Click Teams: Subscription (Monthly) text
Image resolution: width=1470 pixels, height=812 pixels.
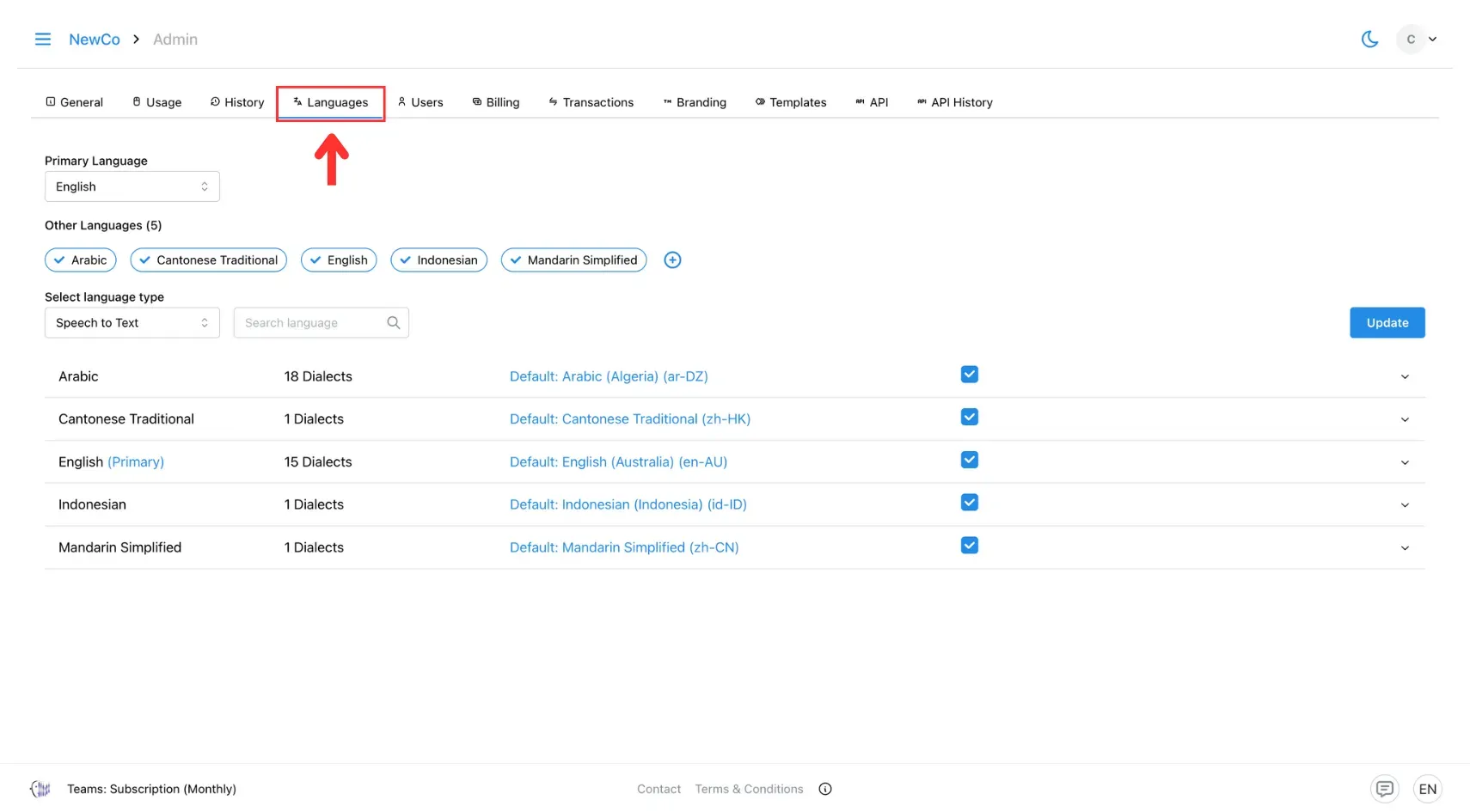click(x=151, y=789)
